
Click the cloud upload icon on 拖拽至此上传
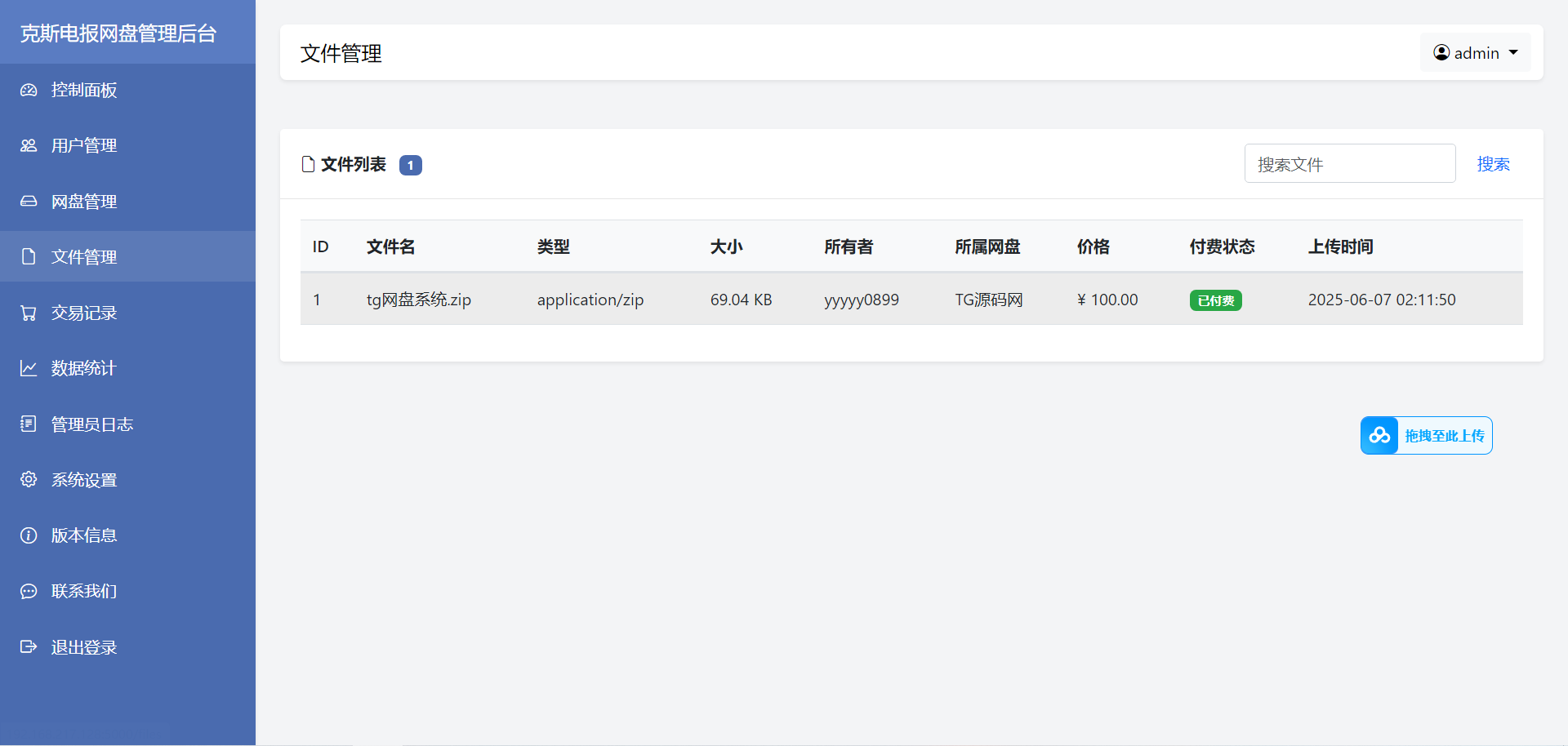(1379, 435)
